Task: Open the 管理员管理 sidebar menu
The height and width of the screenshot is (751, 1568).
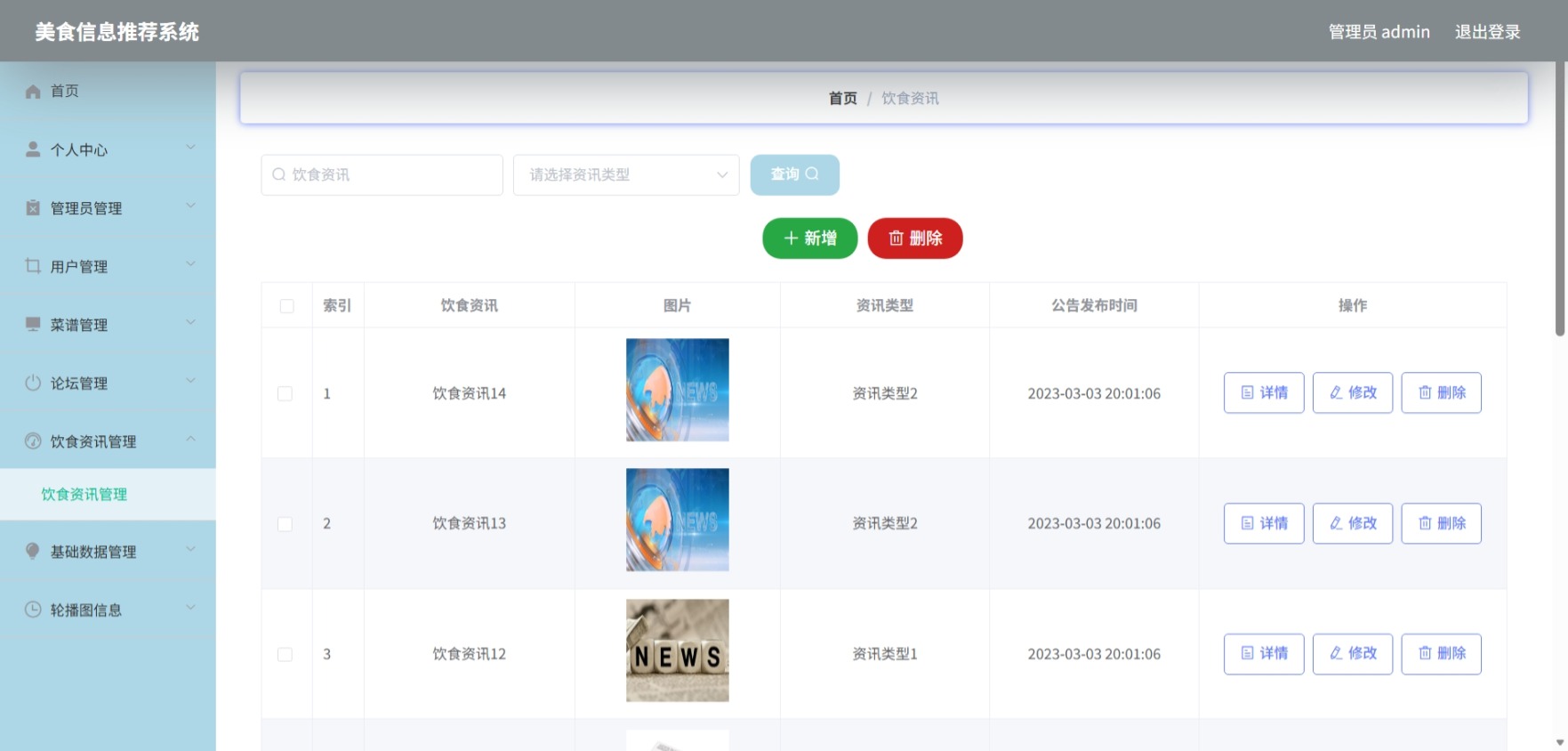Action: tap(108, 207)
